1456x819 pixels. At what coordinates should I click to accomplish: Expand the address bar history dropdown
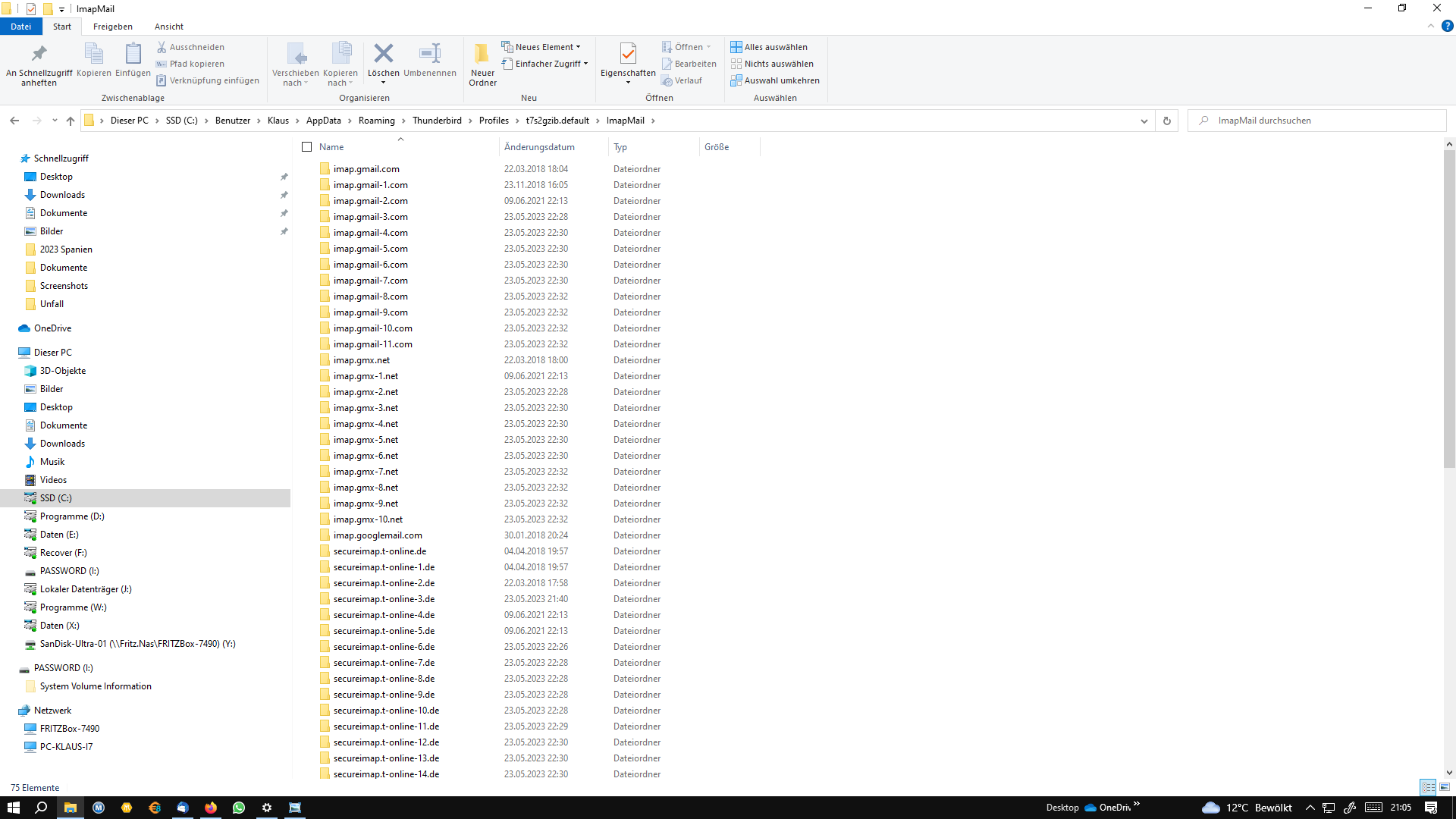(1144, 121)
